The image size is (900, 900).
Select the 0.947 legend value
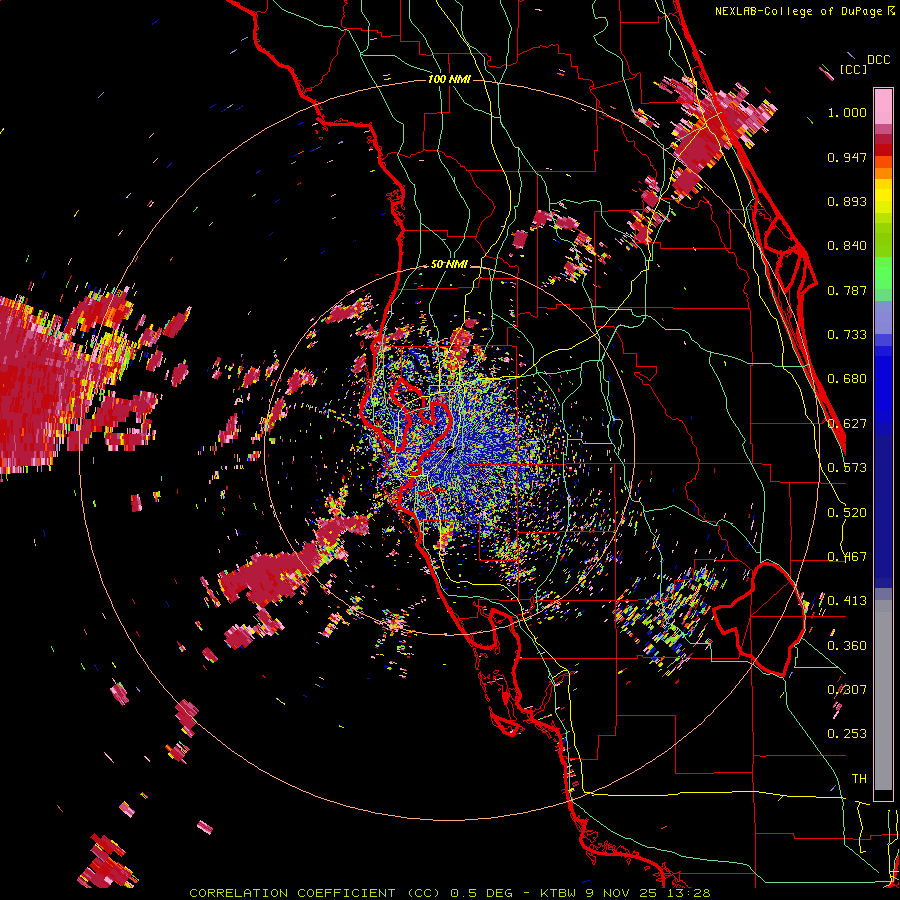[847, 157]
